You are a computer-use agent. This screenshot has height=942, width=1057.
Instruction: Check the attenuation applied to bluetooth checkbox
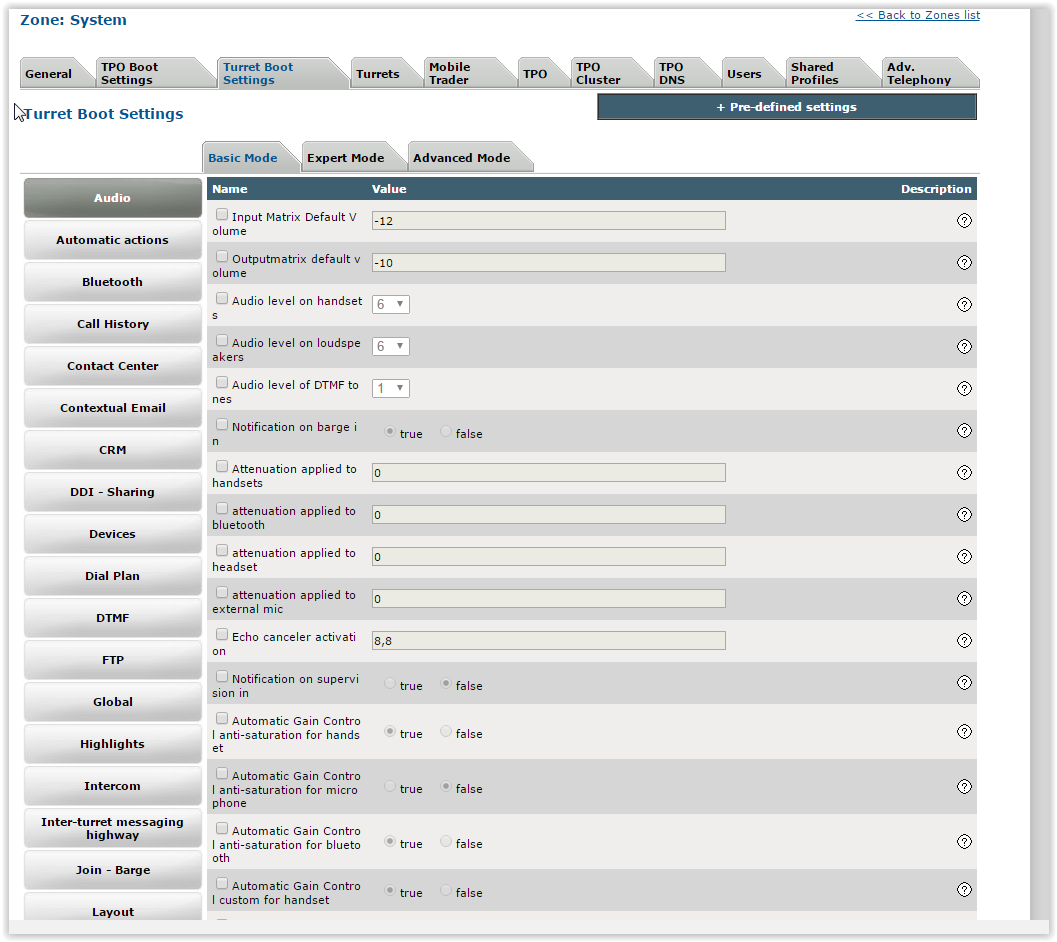(222, 508)
